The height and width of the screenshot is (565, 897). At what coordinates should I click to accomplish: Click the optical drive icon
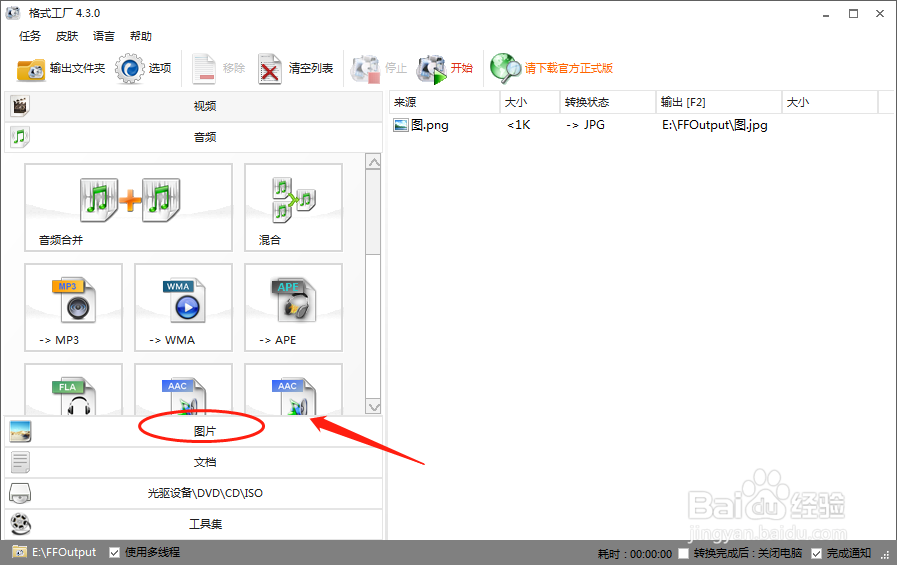21,493
